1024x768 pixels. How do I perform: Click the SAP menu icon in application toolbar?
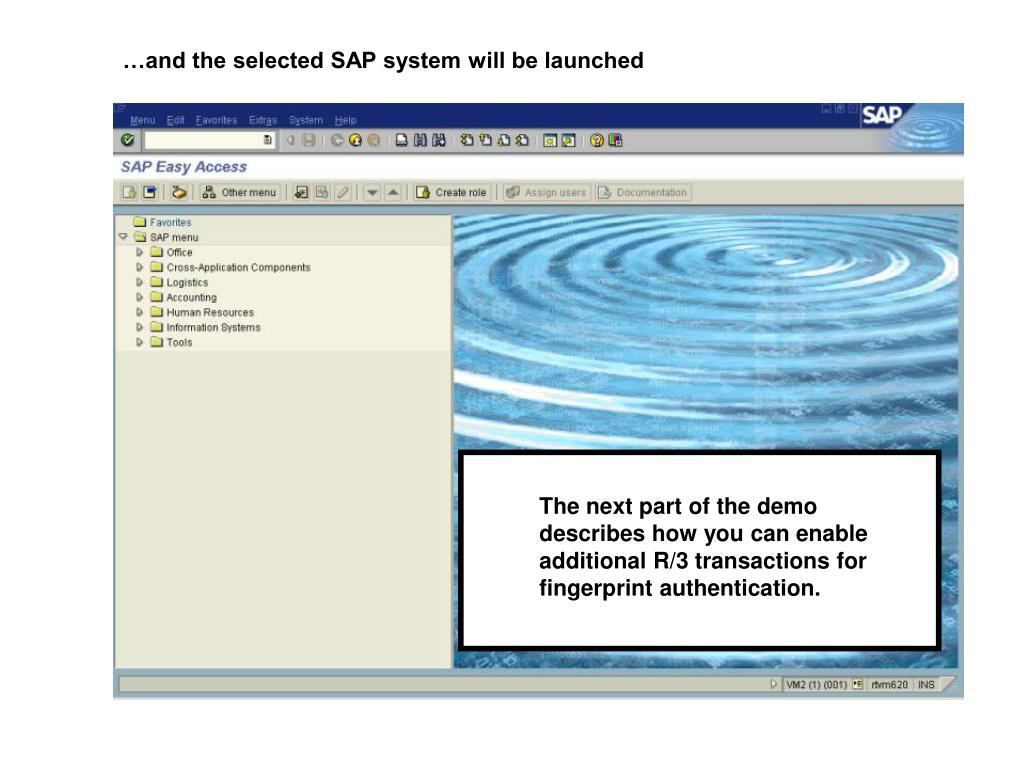pyautogui.click(x=150, y=192)
